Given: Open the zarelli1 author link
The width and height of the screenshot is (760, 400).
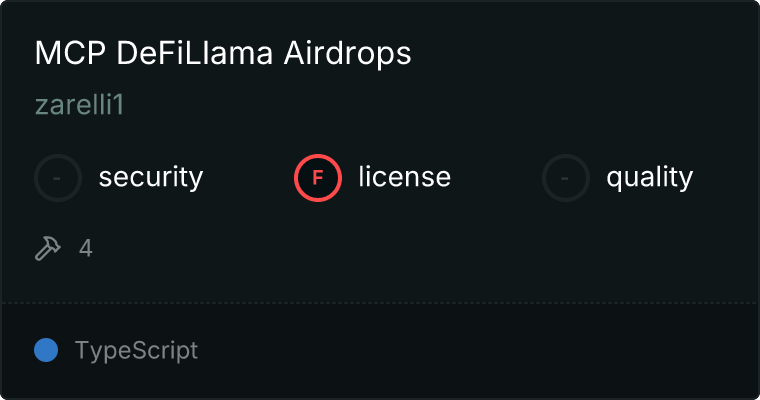Looking at the screenshot, I should point(79,105).
